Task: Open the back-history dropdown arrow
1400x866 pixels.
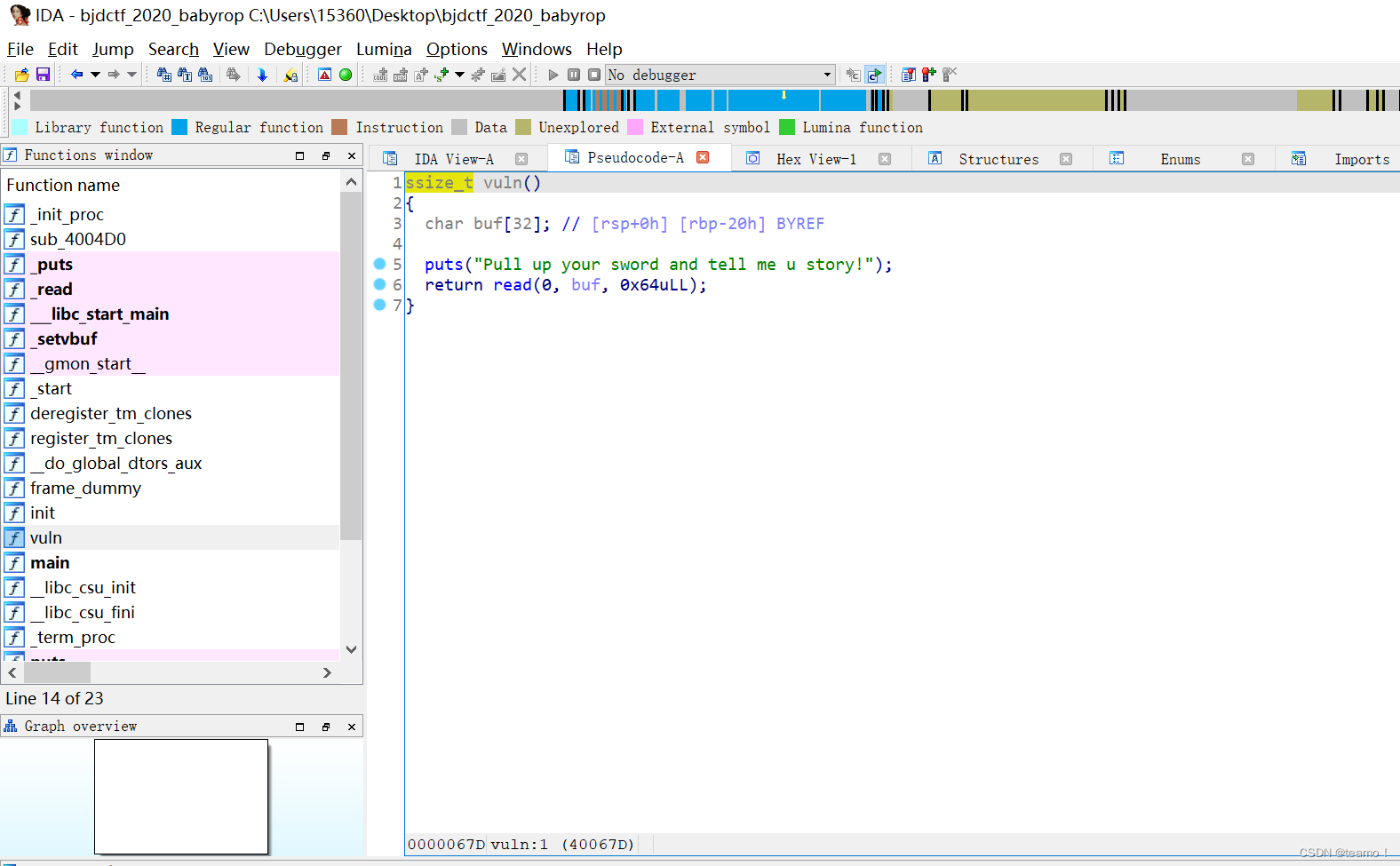Action: coord(95,75)
